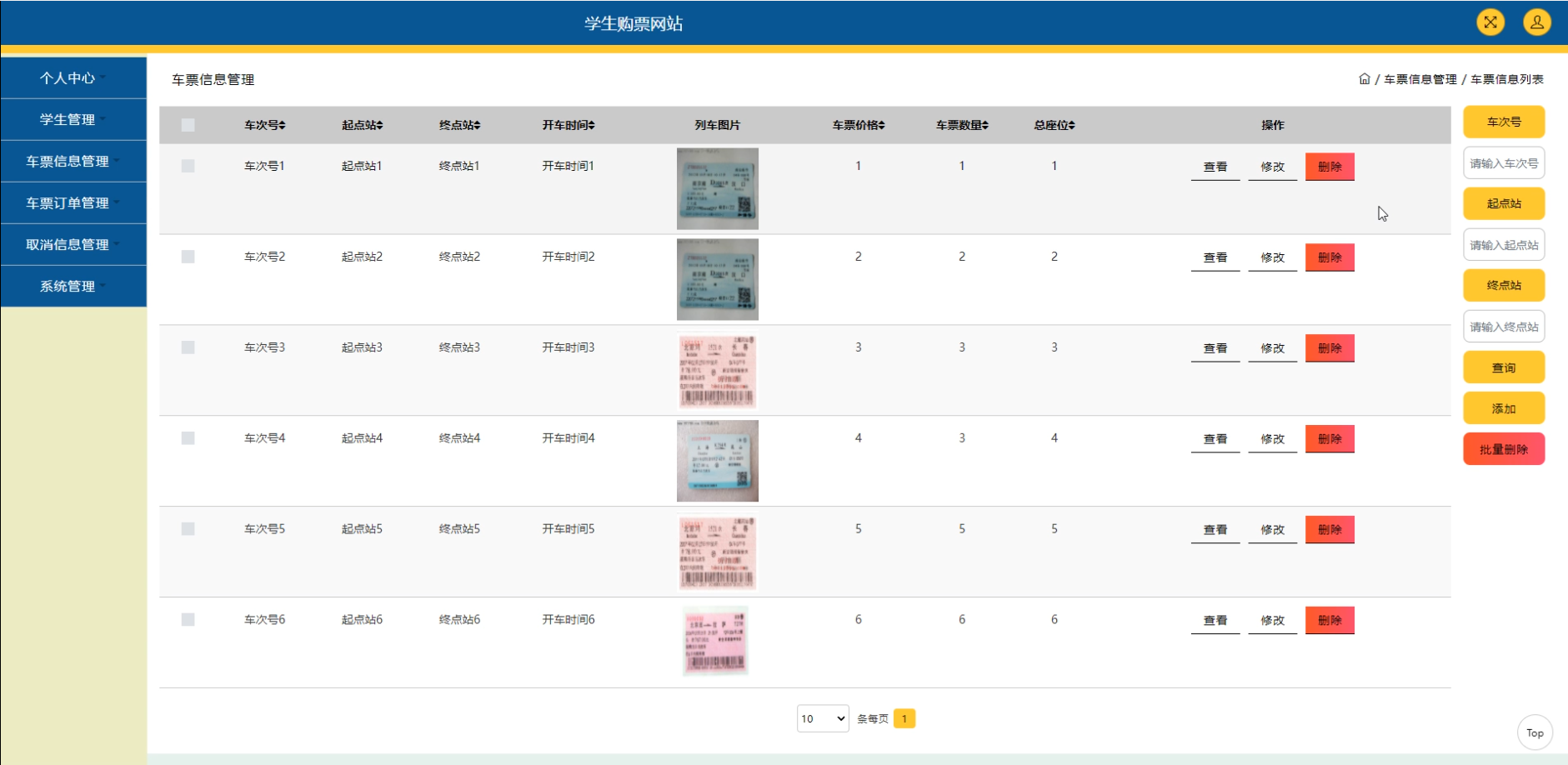The width and height of the screenshot is (1568, 765).
Task: Sort by 车票价格 column header
Action: (x=859, y=125)
